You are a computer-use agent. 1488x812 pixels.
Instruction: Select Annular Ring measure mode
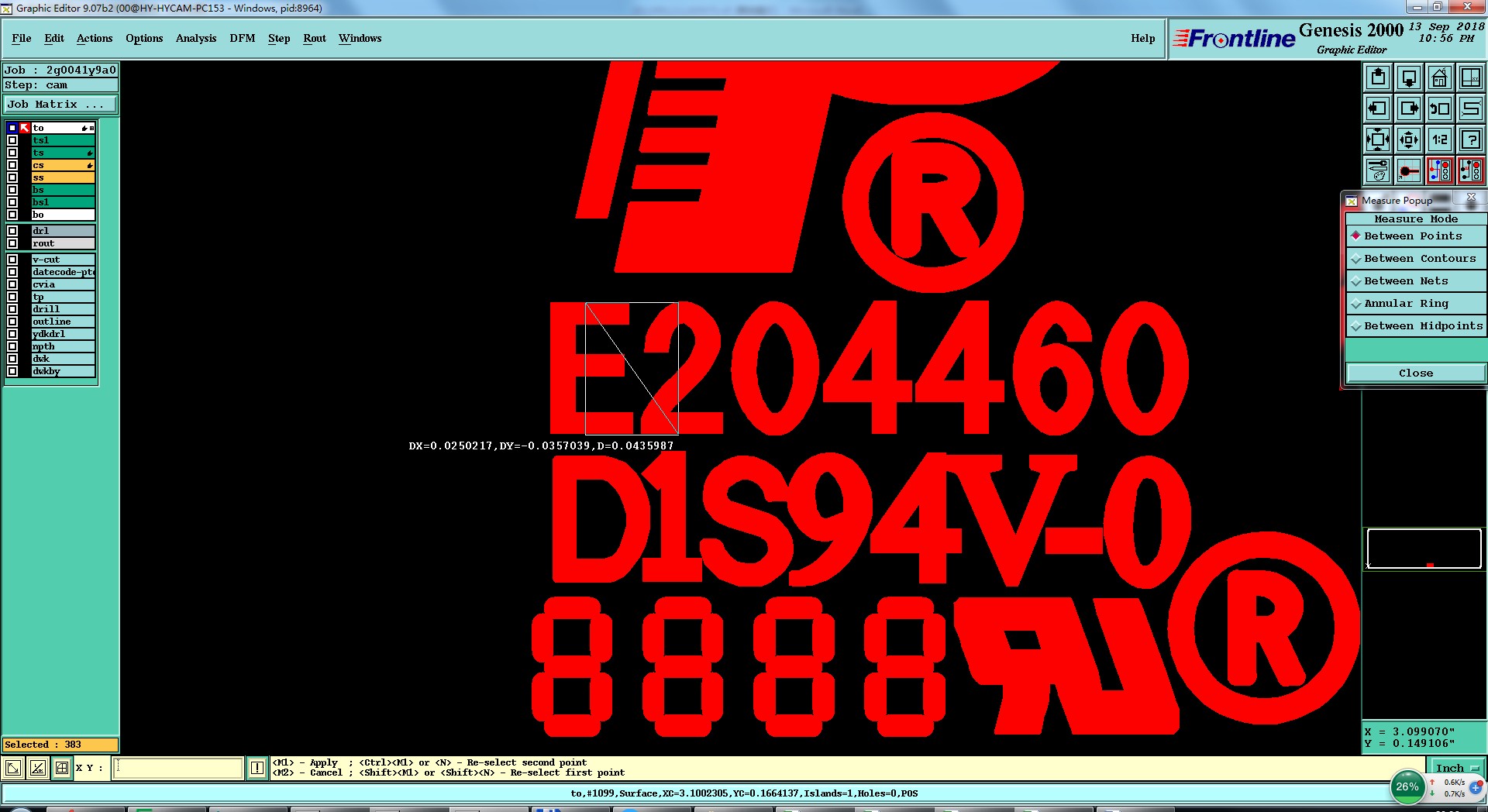1416,303
